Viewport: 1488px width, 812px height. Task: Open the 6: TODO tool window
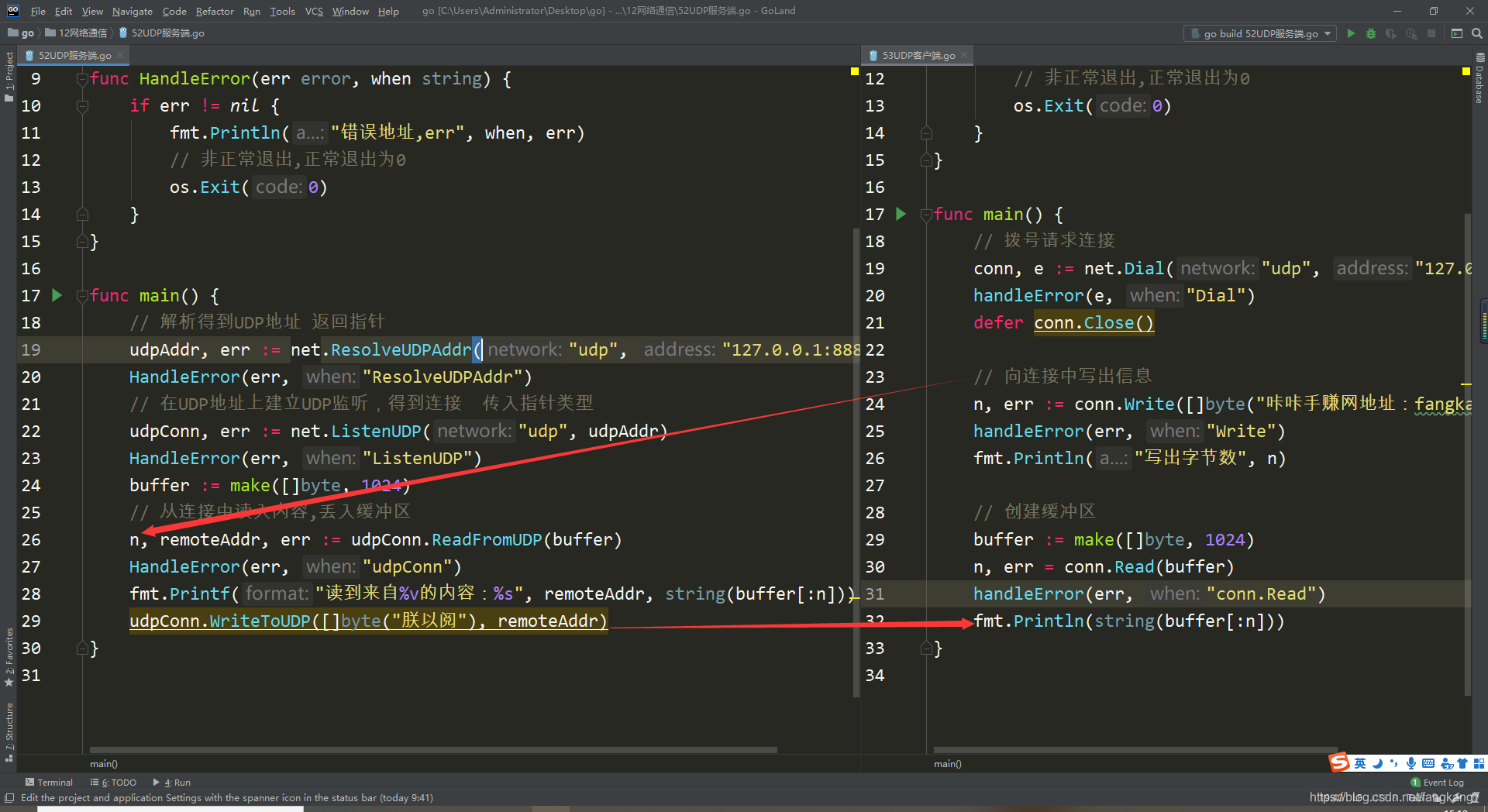pyautogui.click(x=113, y=783)
